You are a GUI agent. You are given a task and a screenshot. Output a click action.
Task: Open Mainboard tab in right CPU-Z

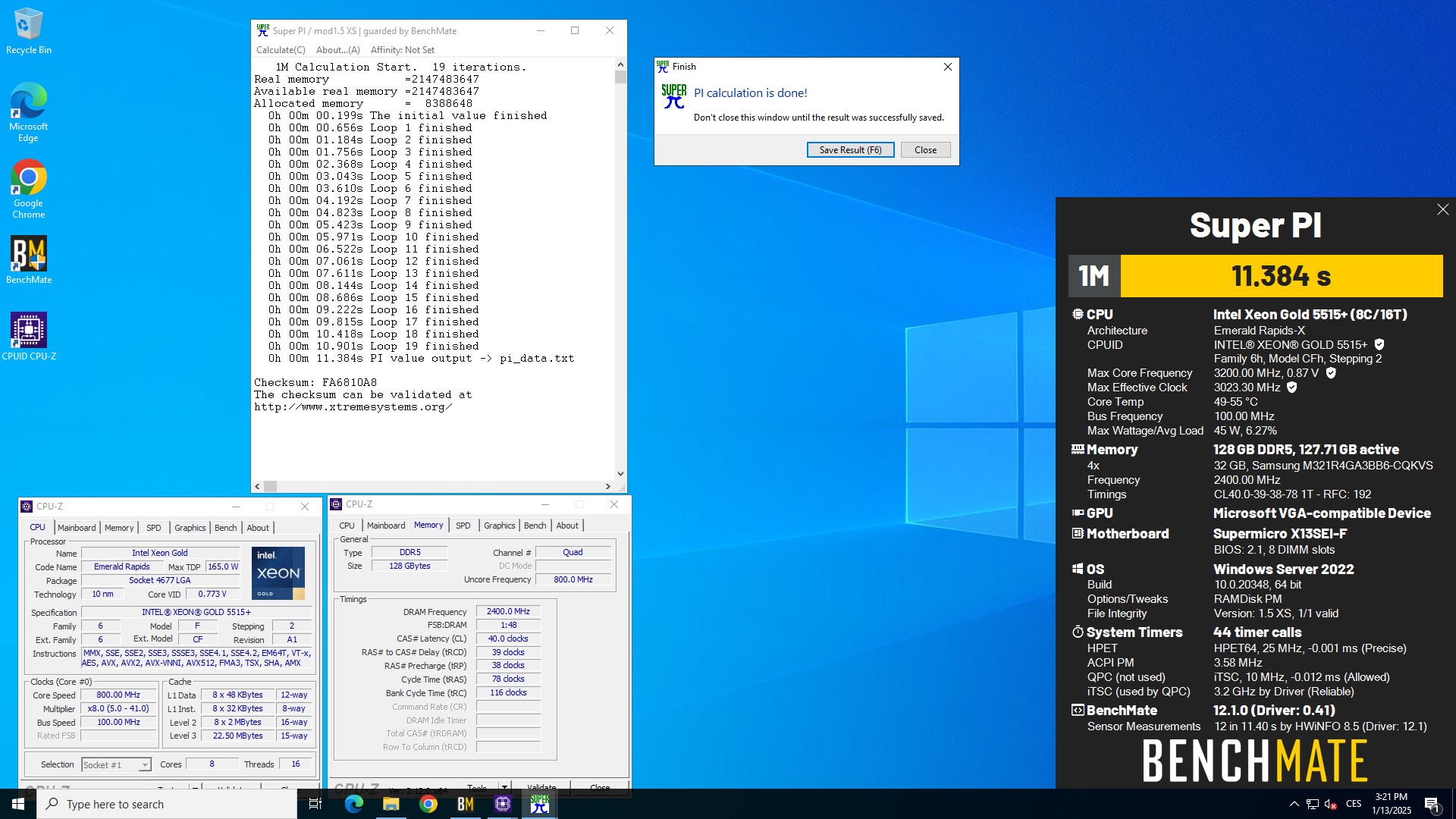pos(386,526)
